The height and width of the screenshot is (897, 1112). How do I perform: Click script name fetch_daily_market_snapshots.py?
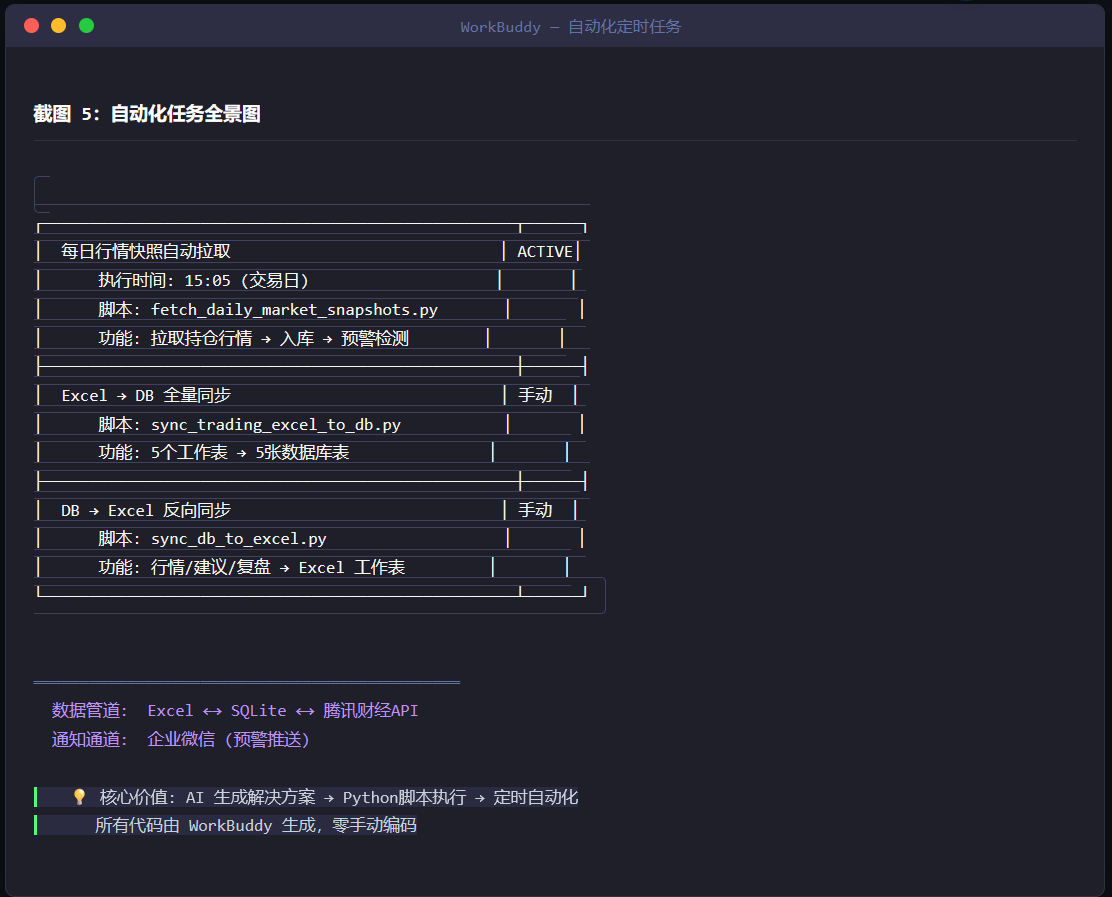tap(294, 310)
